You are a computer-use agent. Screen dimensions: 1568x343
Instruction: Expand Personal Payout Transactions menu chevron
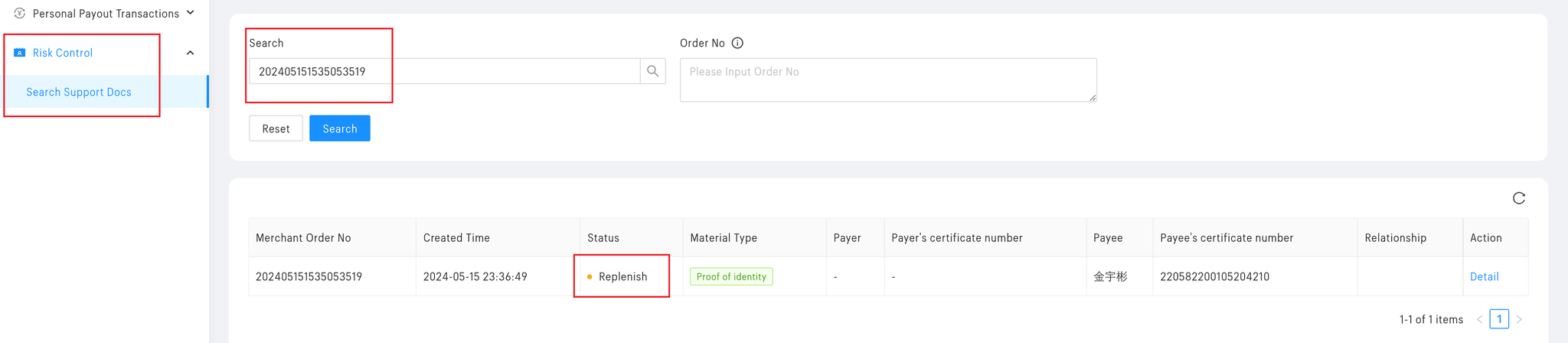point(191,13)
